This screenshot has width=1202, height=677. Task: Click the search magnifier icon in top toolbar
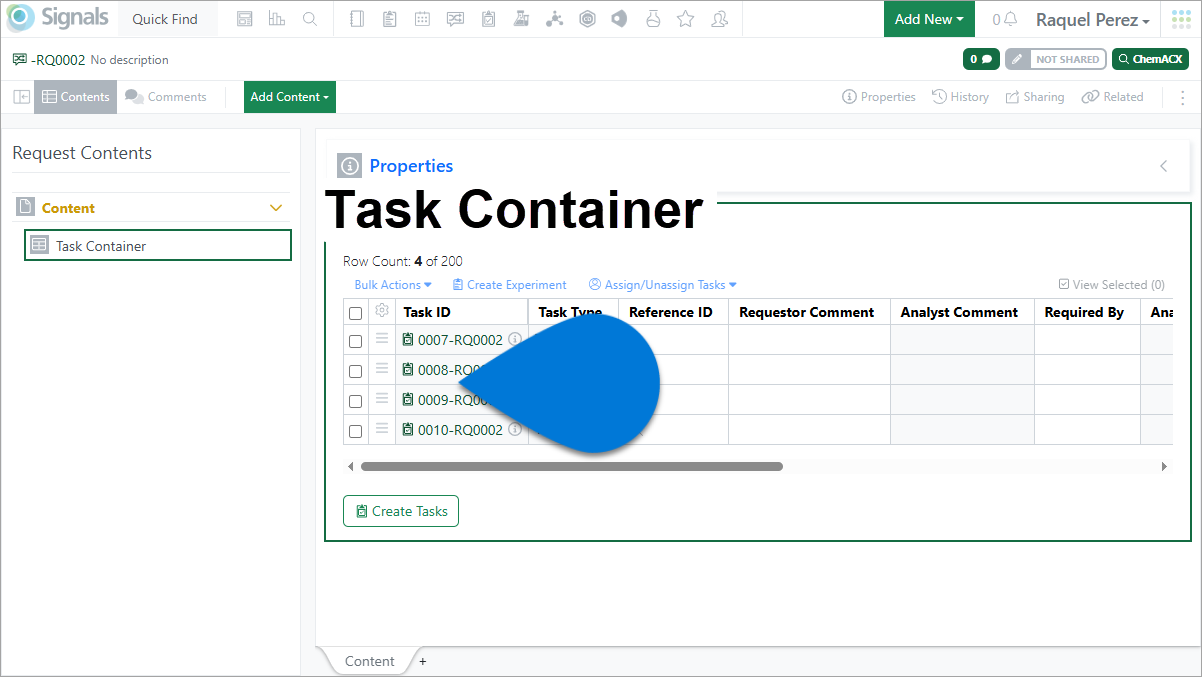[310, 19]
